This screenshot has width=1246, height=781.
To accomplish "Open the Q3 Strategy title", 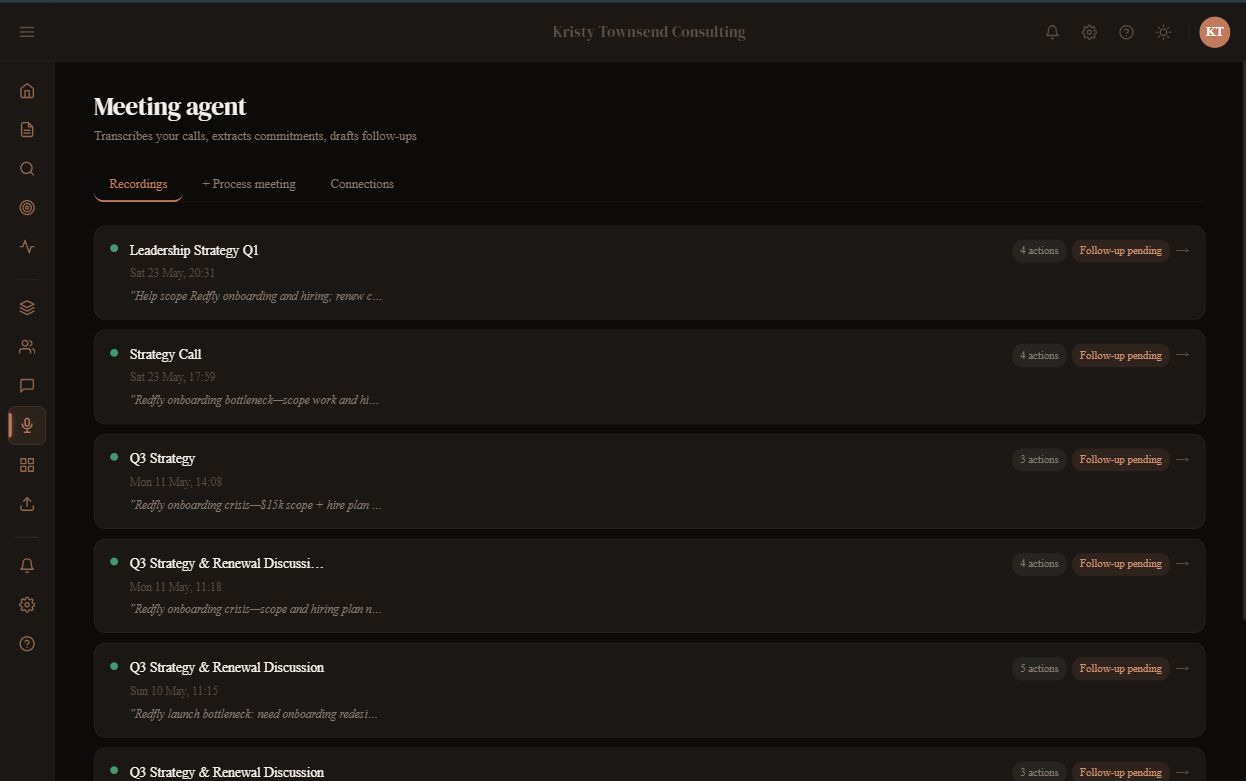I will (x=162, y=458).
